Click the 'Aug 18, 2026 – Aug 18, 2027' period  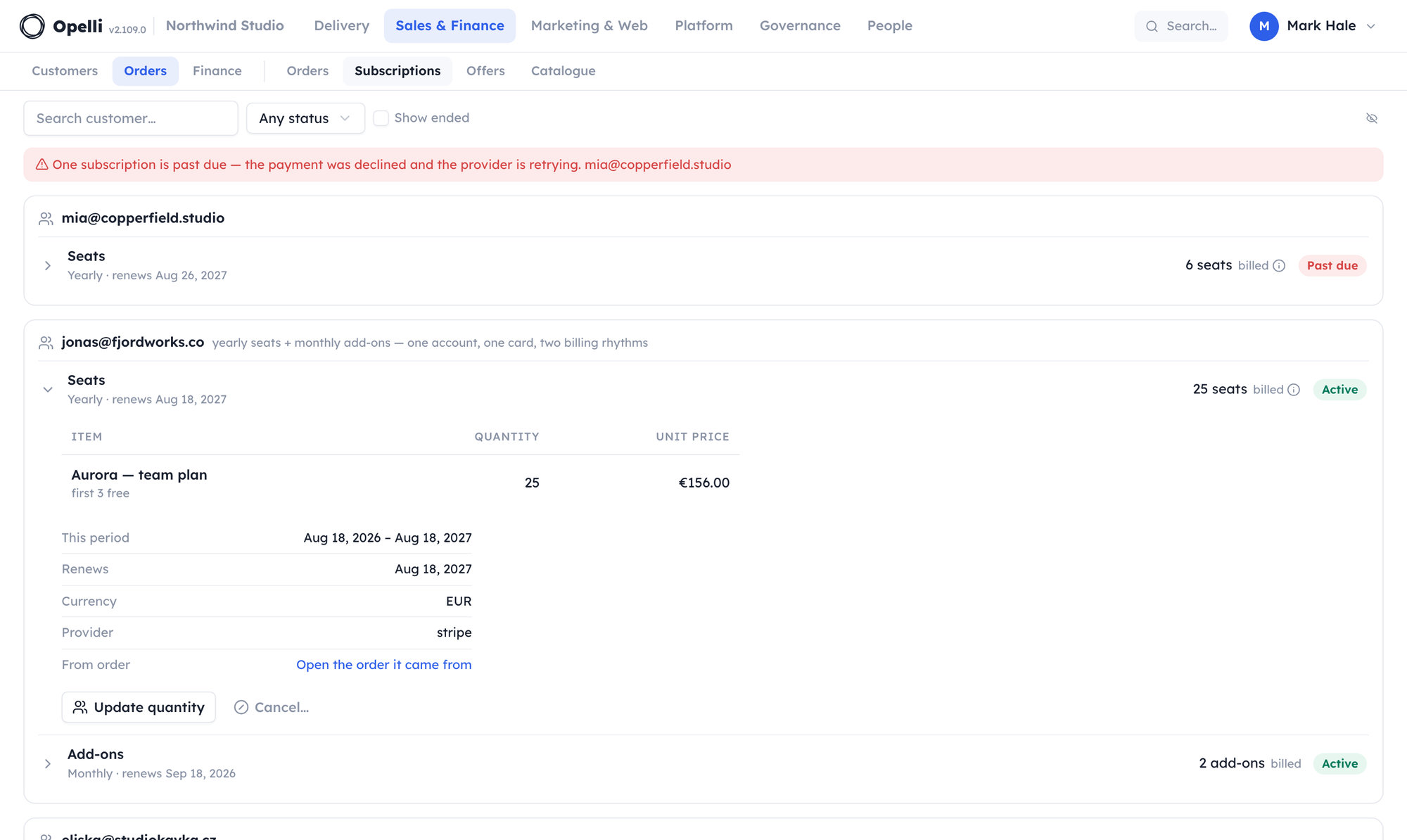(388, 538)
